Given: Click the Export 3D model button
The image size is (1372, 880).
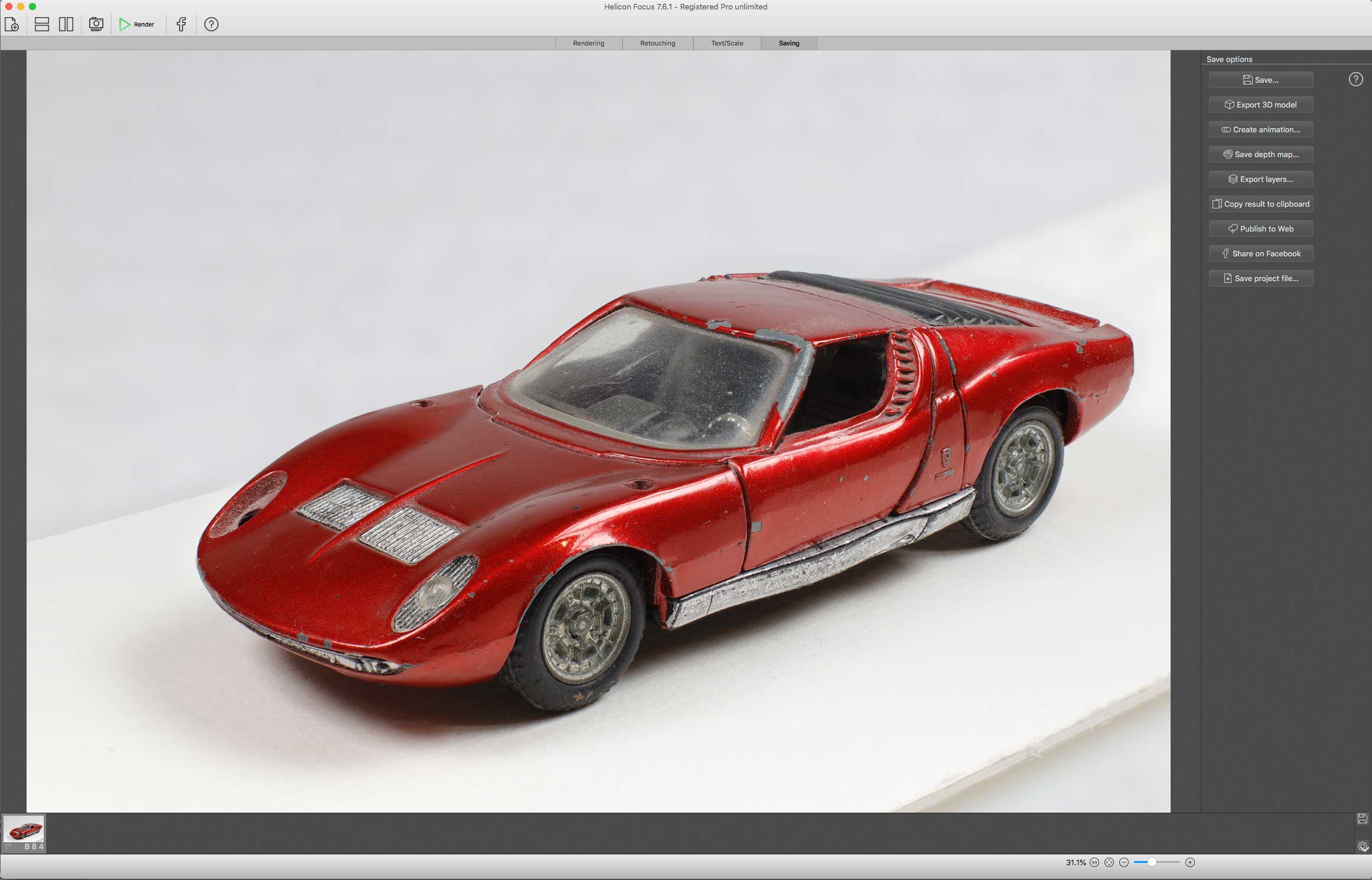Looking at the screenshot, I should 1261,105.
